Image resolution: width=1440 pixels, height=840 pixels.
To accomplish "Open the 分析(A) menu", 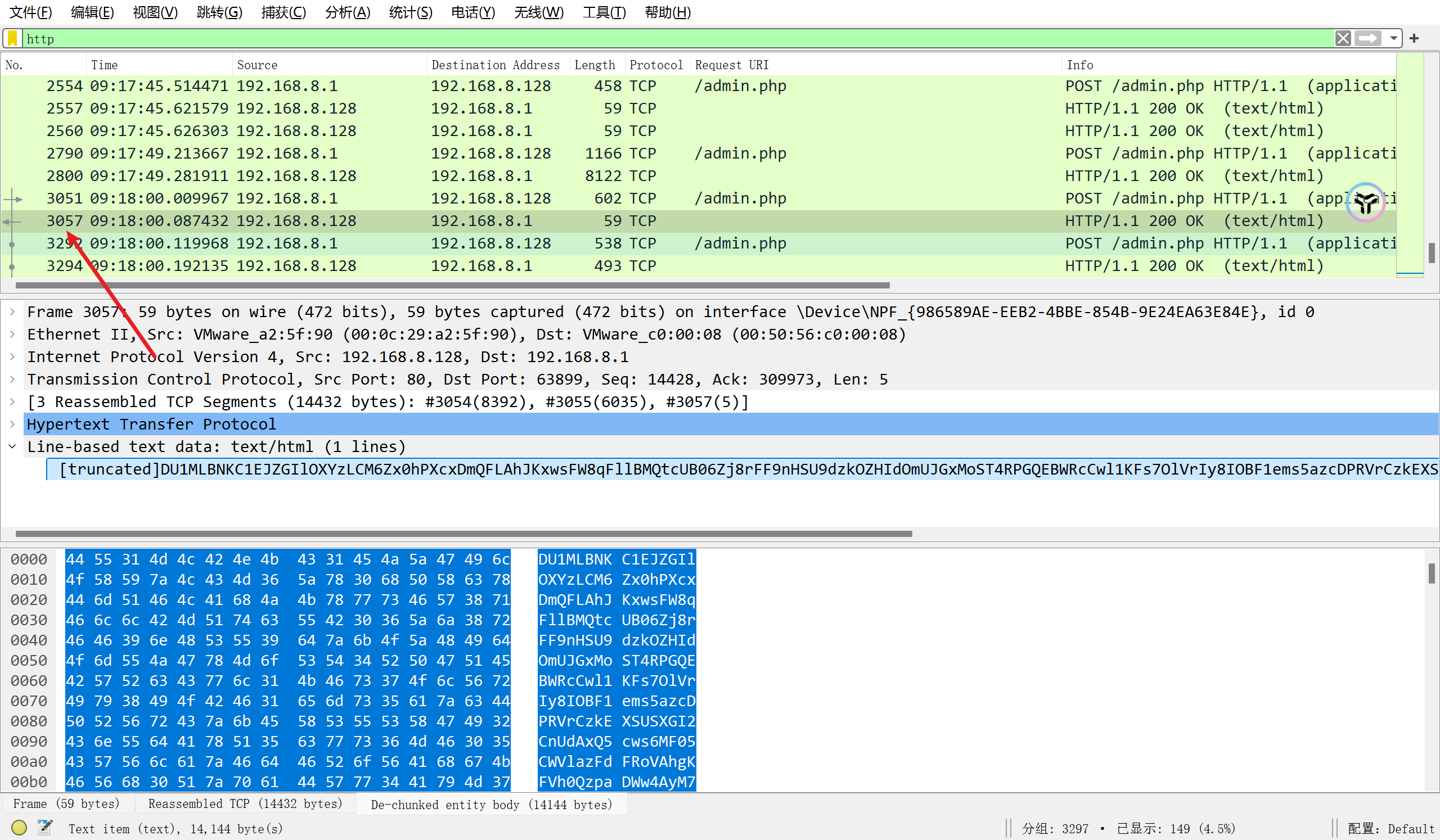I will 347,12.
